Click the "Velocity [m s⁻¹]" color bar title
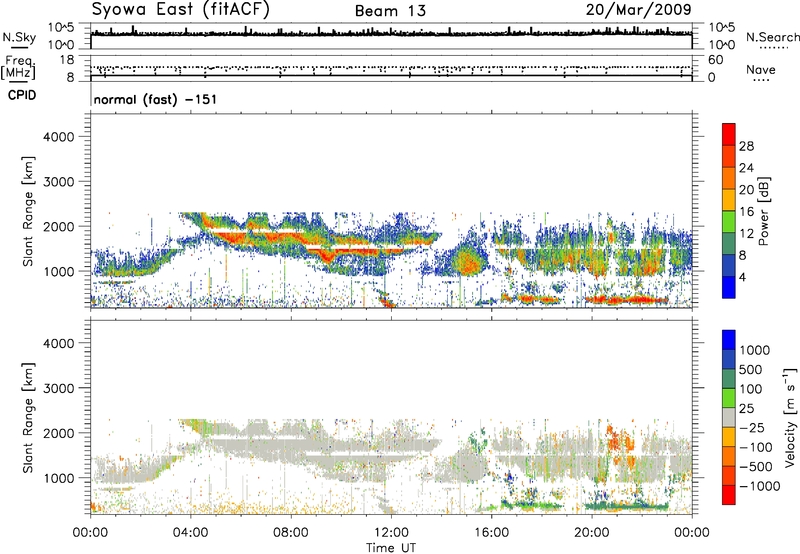 click(x=790, y=417)
